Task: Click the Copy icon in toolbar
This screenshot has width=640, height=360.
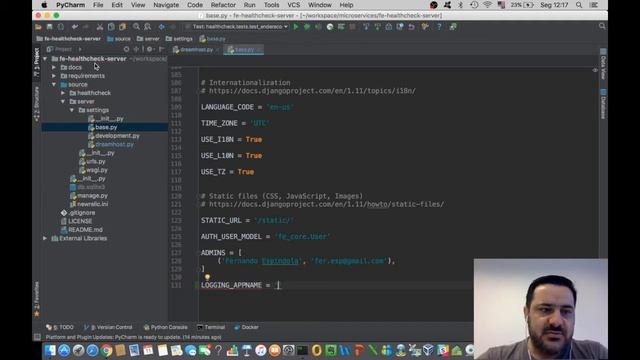Action: pyautogui.click(x=111, y=27)
